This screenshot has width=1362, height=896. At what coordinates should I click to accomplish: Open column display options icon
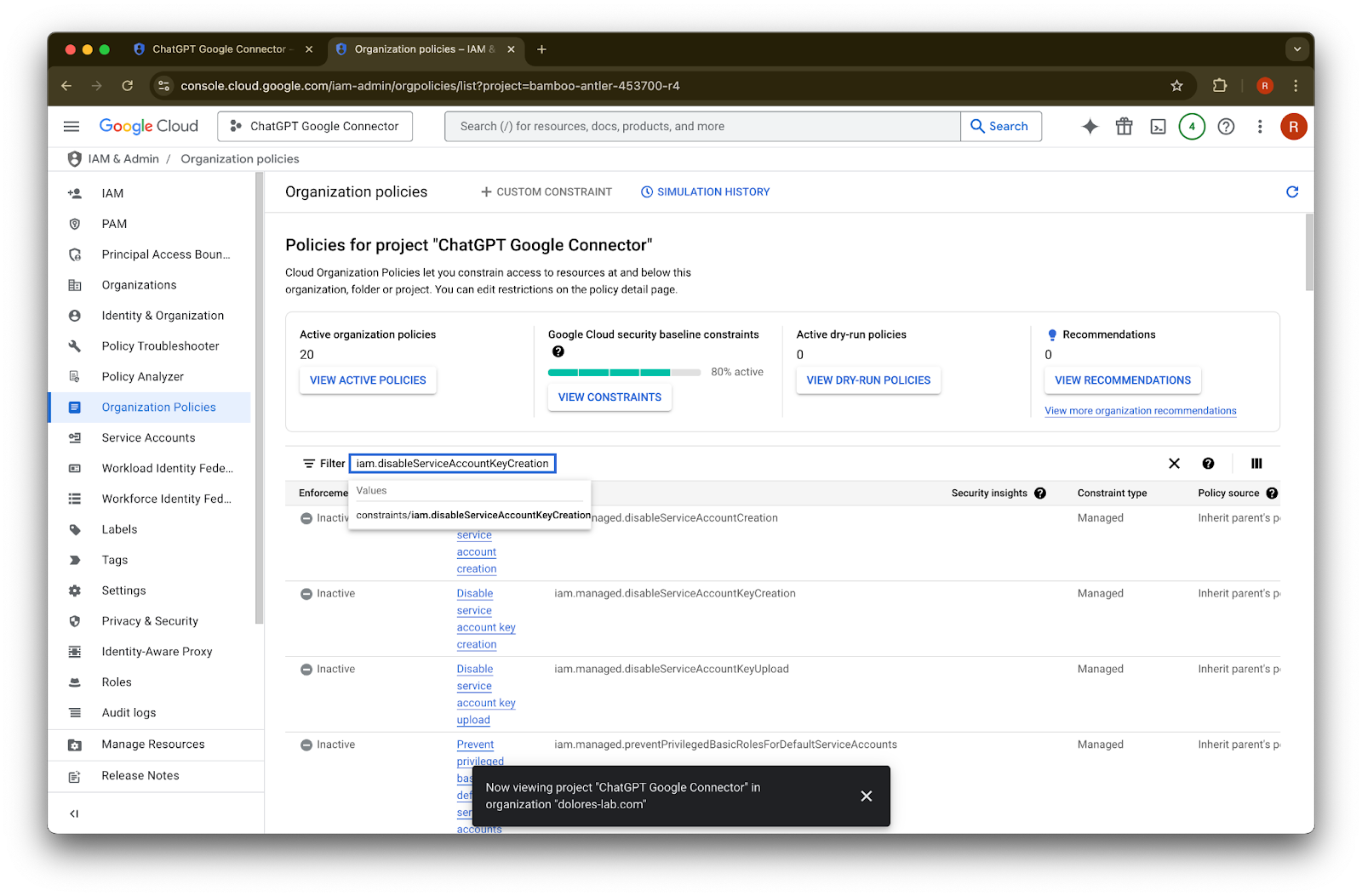1256,464
